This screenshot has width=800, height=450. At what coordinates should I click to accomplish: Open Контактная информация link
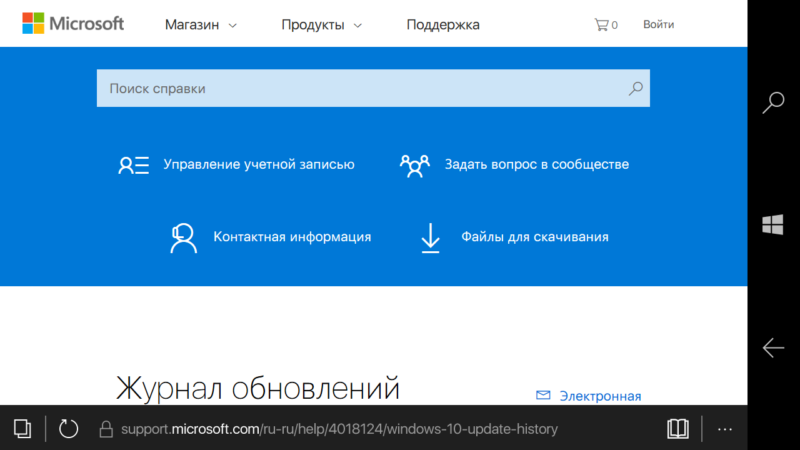pos(292,237)
